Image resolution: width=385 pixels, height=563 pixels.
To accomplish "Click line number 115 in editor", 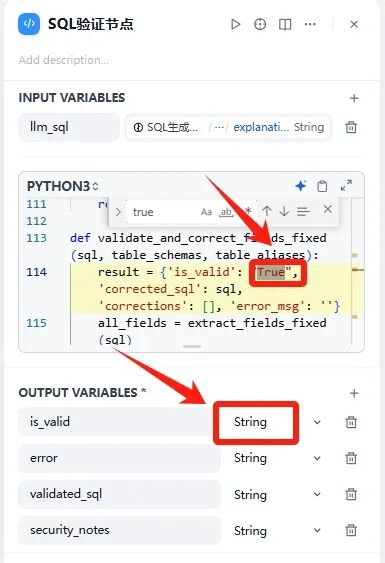I will [x=36, y=323].
